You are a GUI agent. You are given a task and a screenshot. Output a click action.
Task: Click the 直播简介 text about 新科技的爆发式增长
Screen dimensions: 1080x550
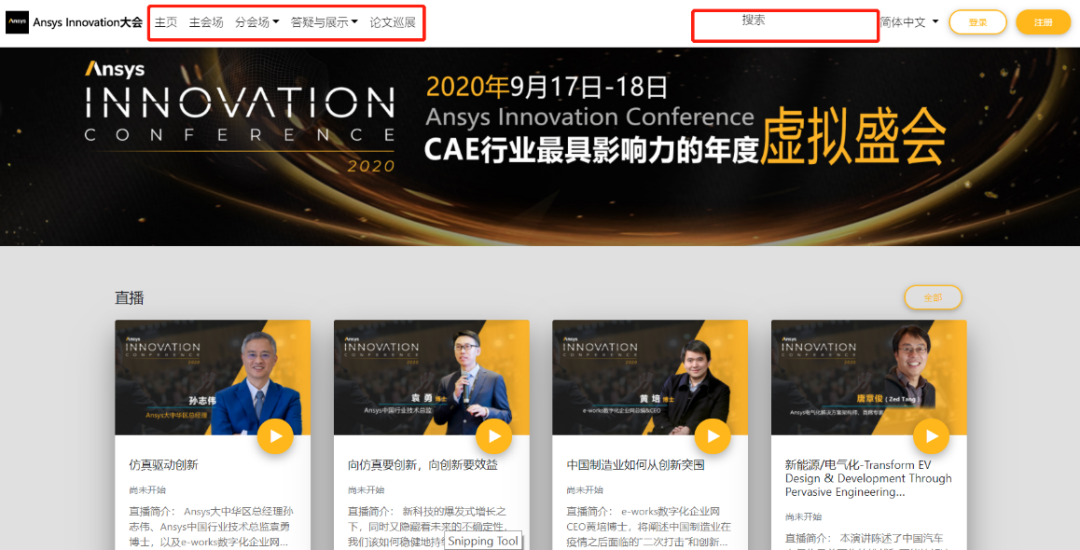tap(430, 527)
